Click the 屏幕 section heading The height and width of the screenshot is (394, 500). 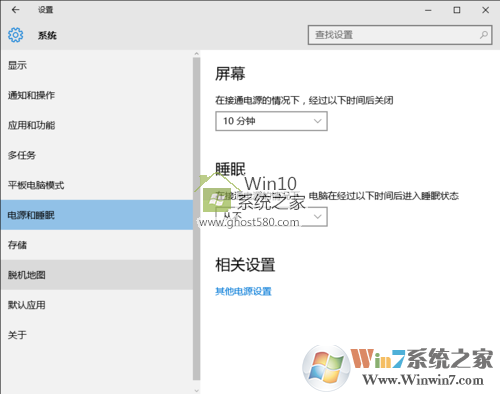coord(230,74)
